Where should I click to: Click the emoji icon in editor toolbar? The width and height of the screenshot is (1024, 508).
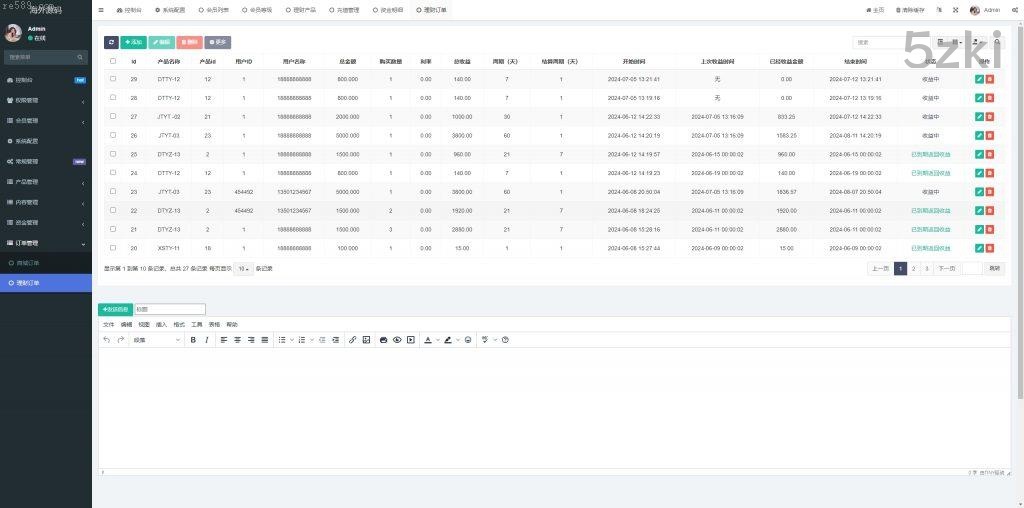[x=467, y=340]
